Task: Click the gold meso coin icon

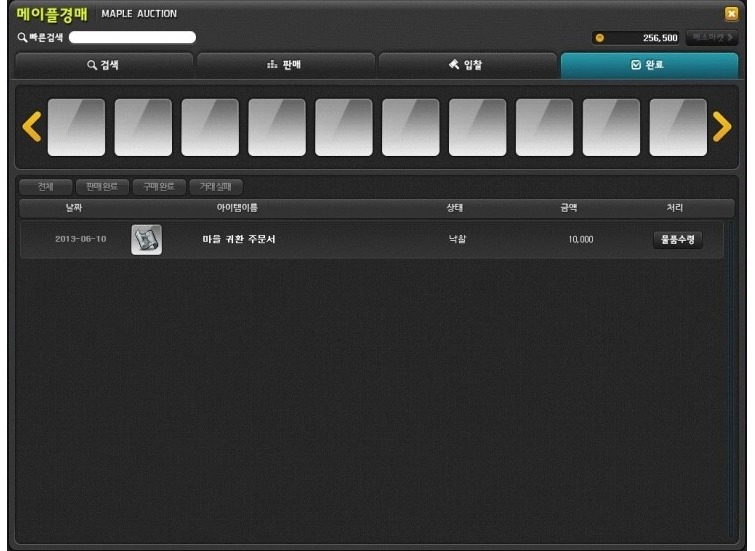Action: (x=600, y=38)
